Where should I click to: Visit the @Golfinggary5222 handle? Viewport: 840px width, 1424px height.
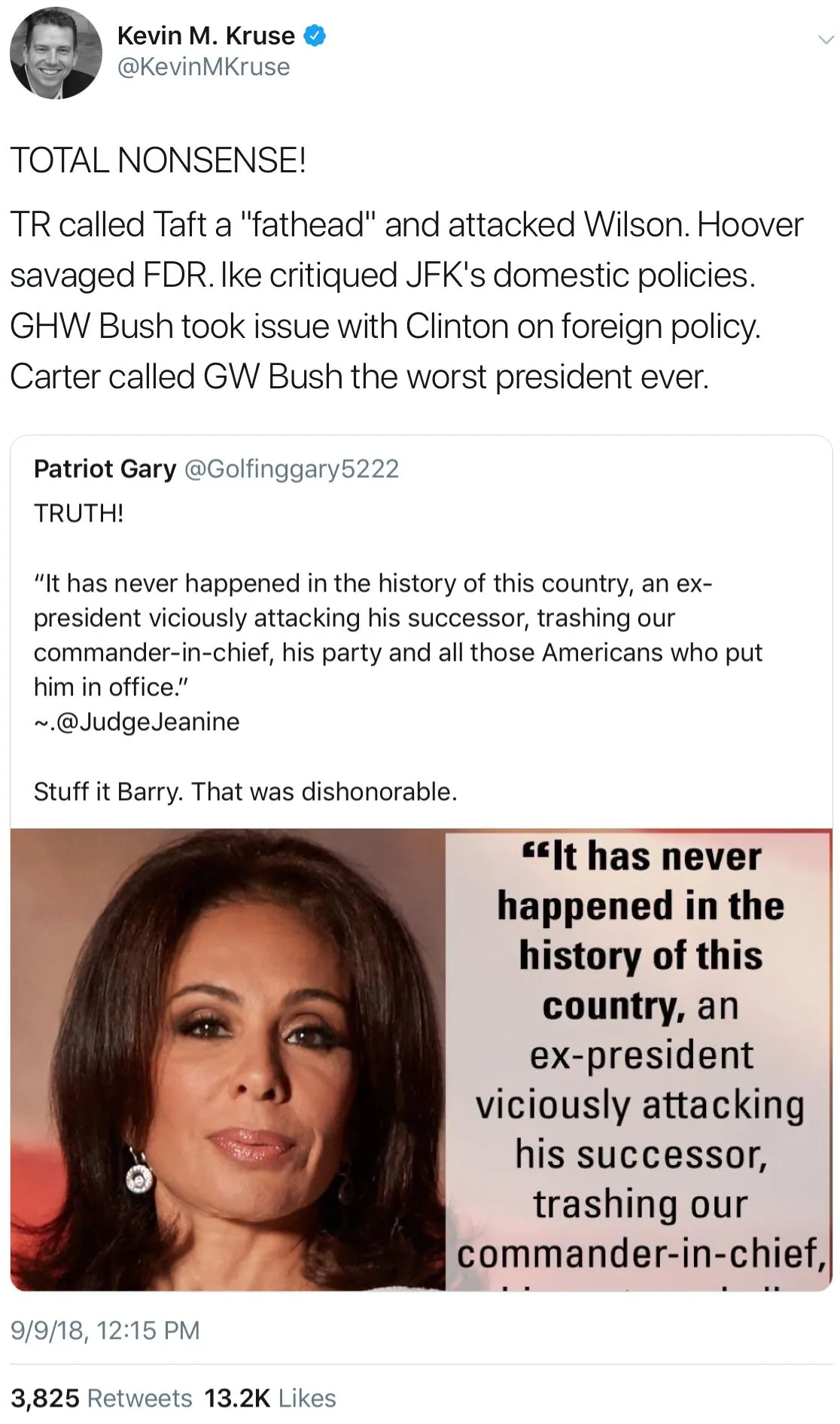(291, 468)
